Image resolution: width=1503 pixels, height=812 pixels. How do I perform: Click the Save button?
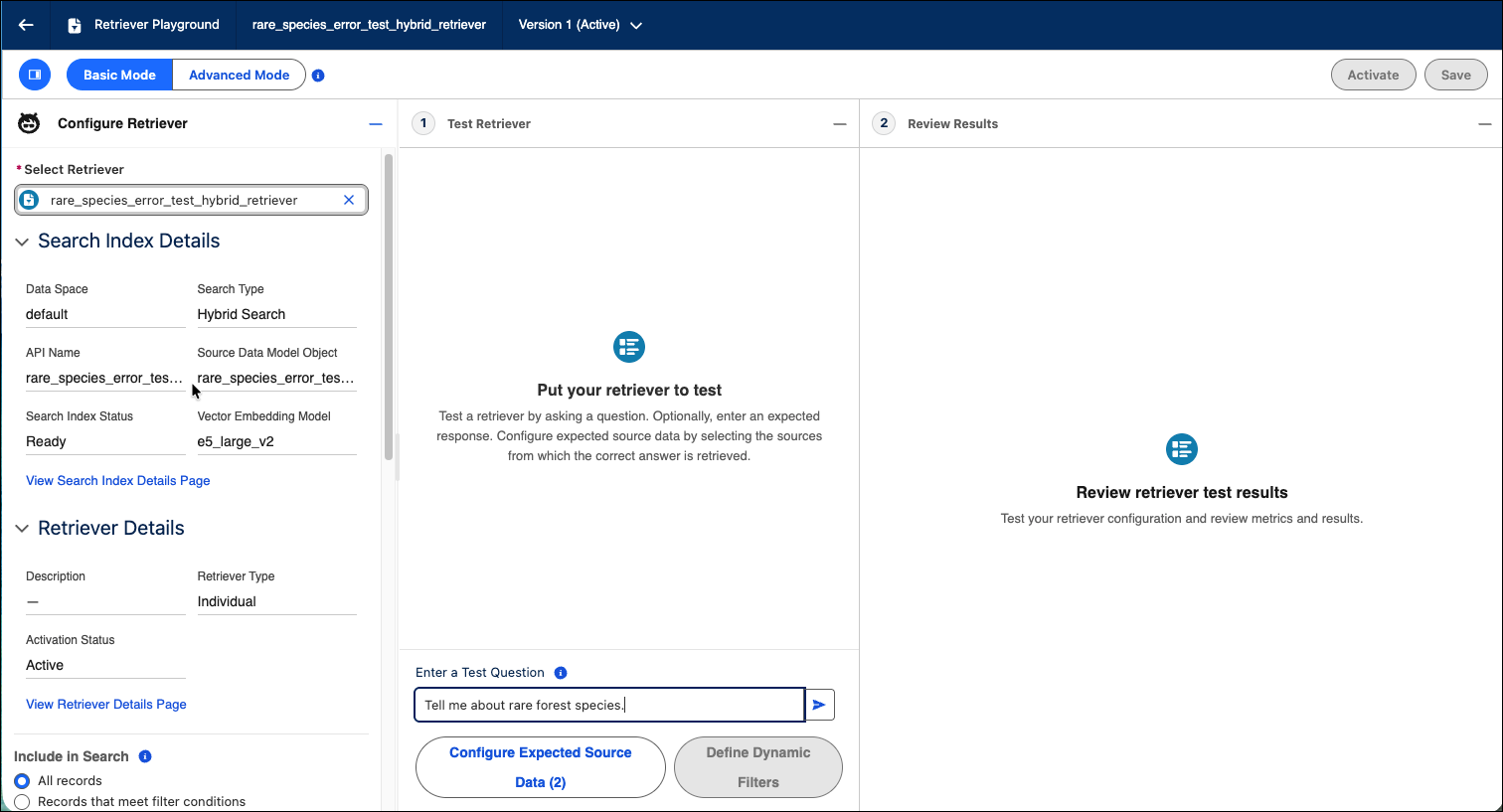(x=1455, y=75)
